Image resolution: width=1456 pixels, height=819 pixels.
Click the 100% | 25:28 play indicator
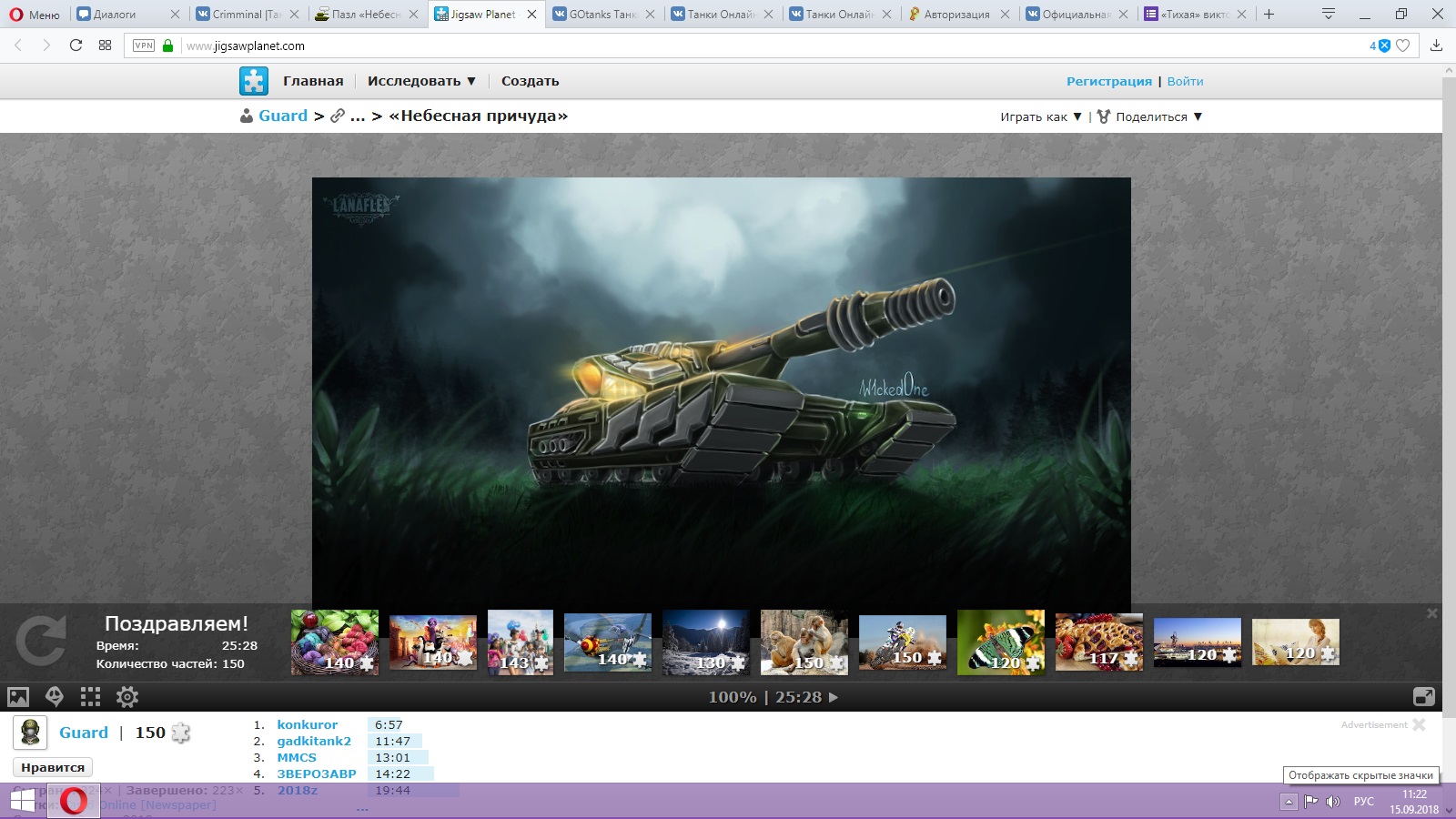pos(773,697)
